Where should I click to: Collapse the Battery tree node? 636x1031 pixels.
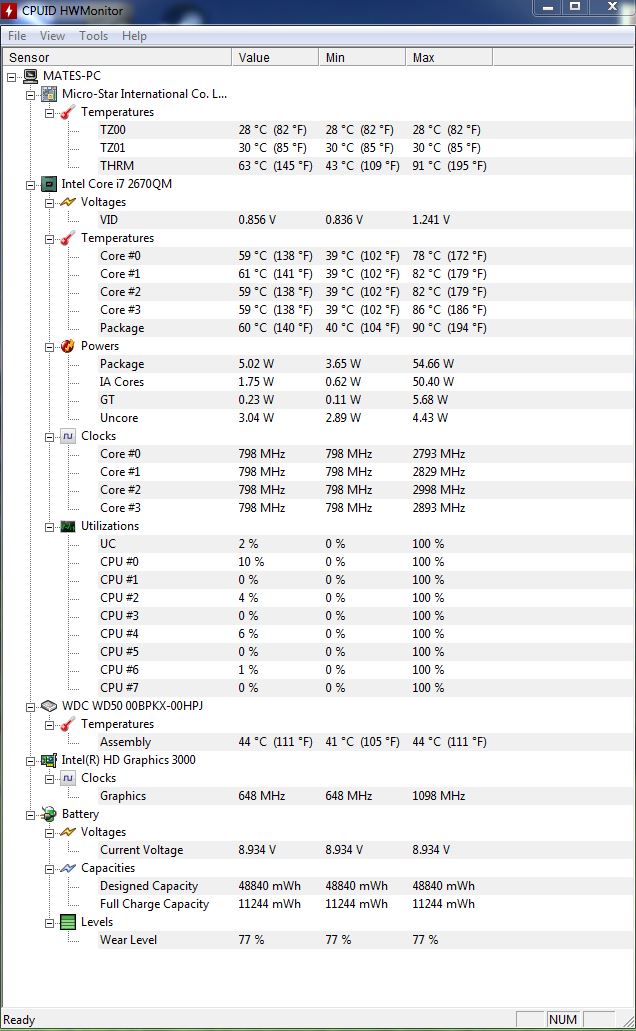pyautogui.click(x=31, y=814)
